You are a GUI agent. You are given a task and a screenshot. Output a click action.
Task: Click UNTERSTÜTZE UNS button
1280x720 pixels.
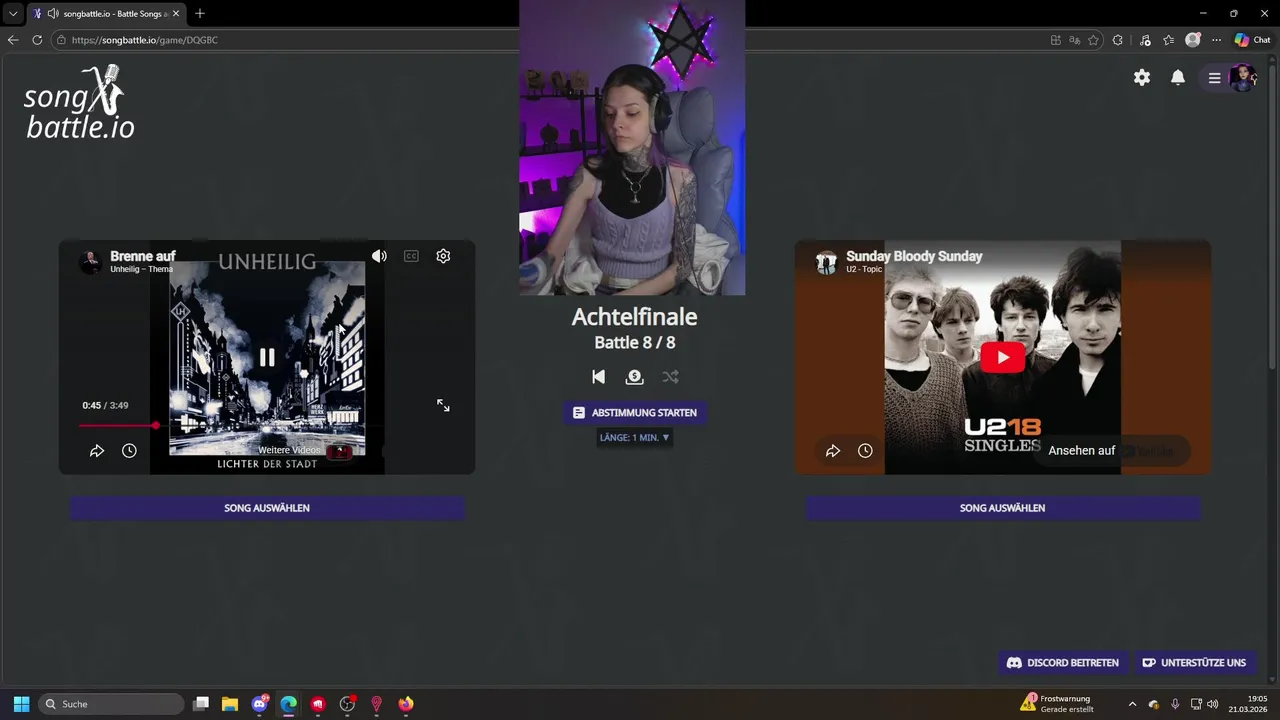point(1194,663)
